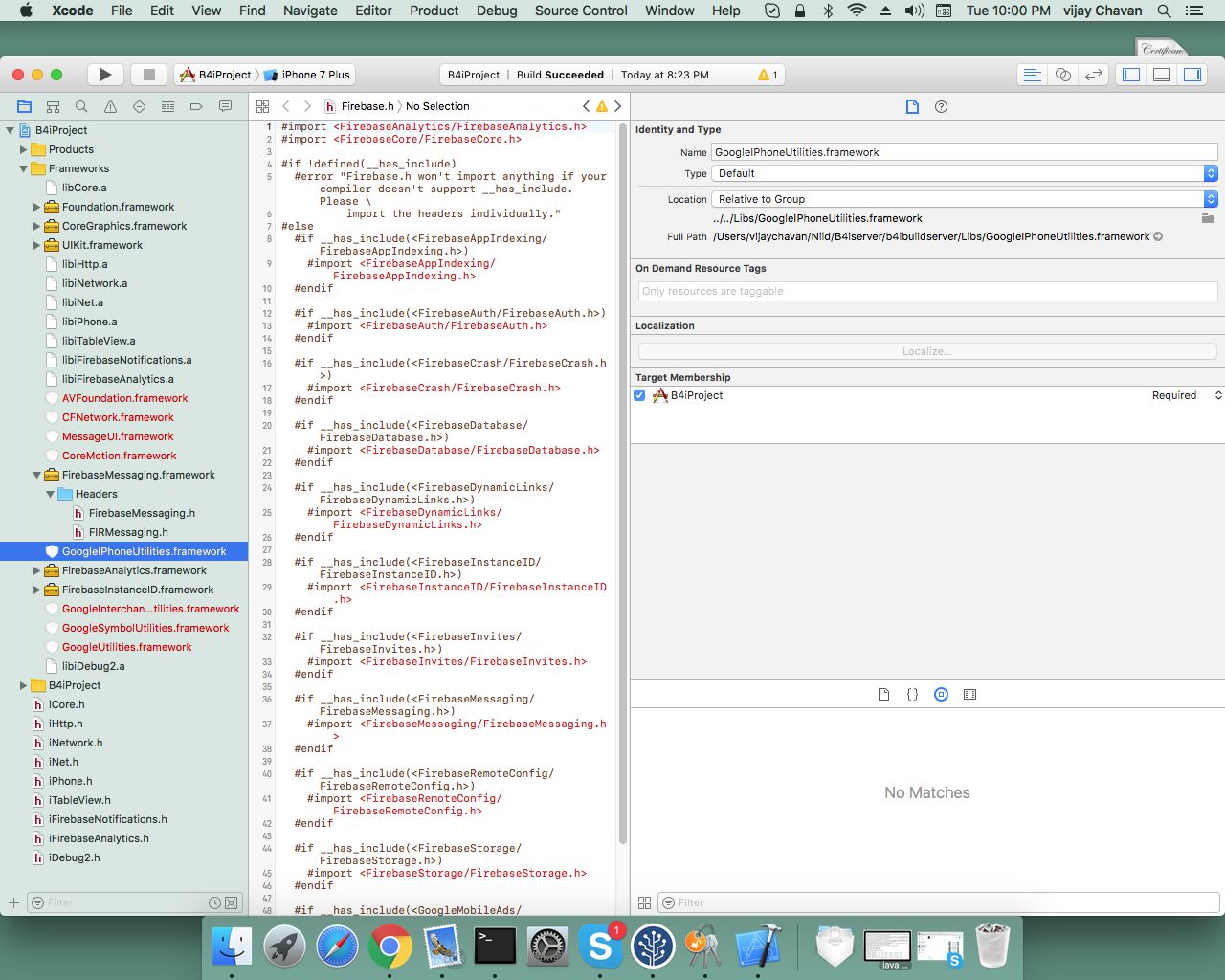Open the Version editor
1225x980 pixels.
[x=1093, y=75]
